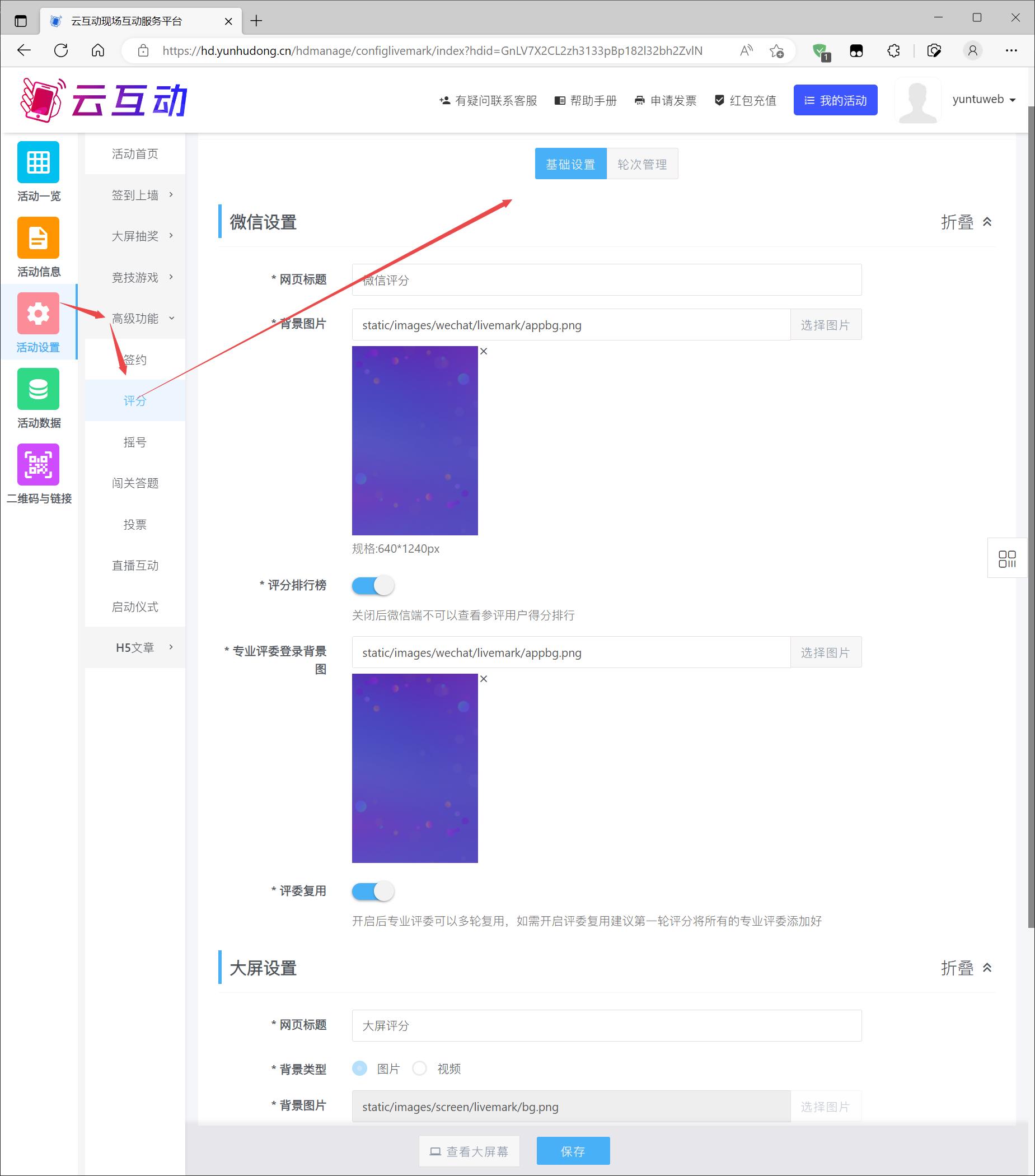
Task: Click the 保存 button
Action: tap(573, 1151)
